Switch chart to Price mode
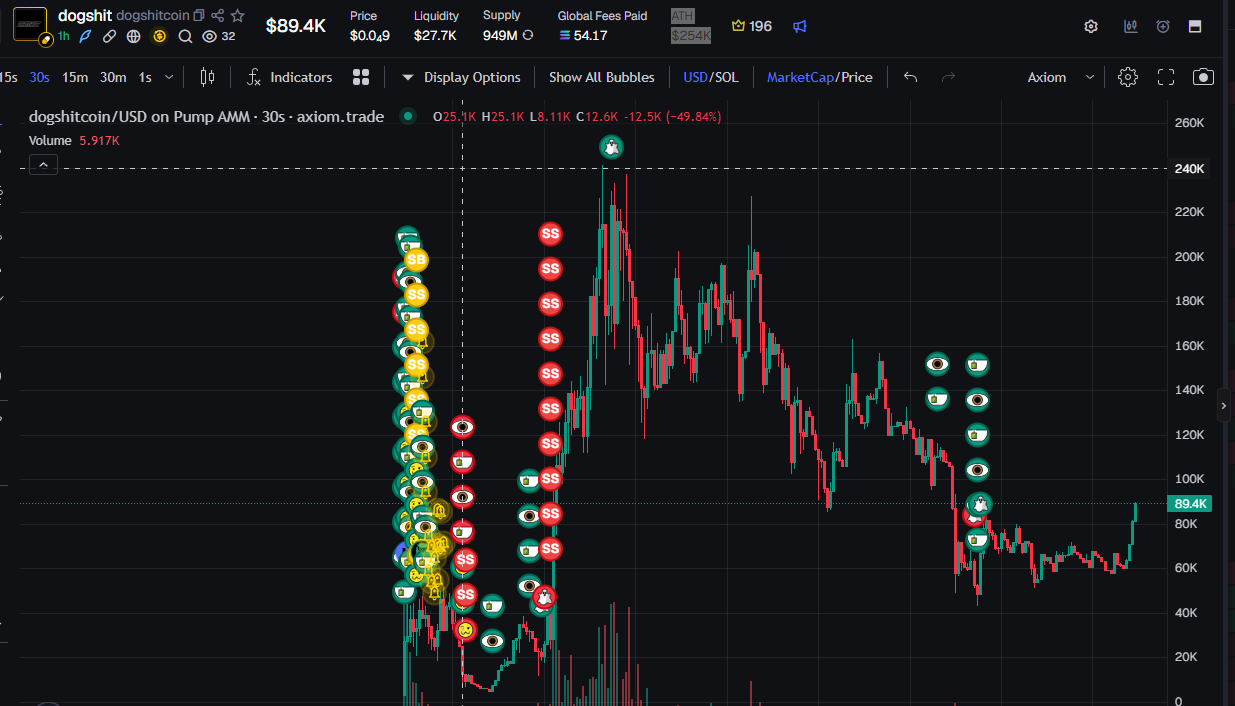The width and height of the screenshot is (1235, 706). (856, 77)
